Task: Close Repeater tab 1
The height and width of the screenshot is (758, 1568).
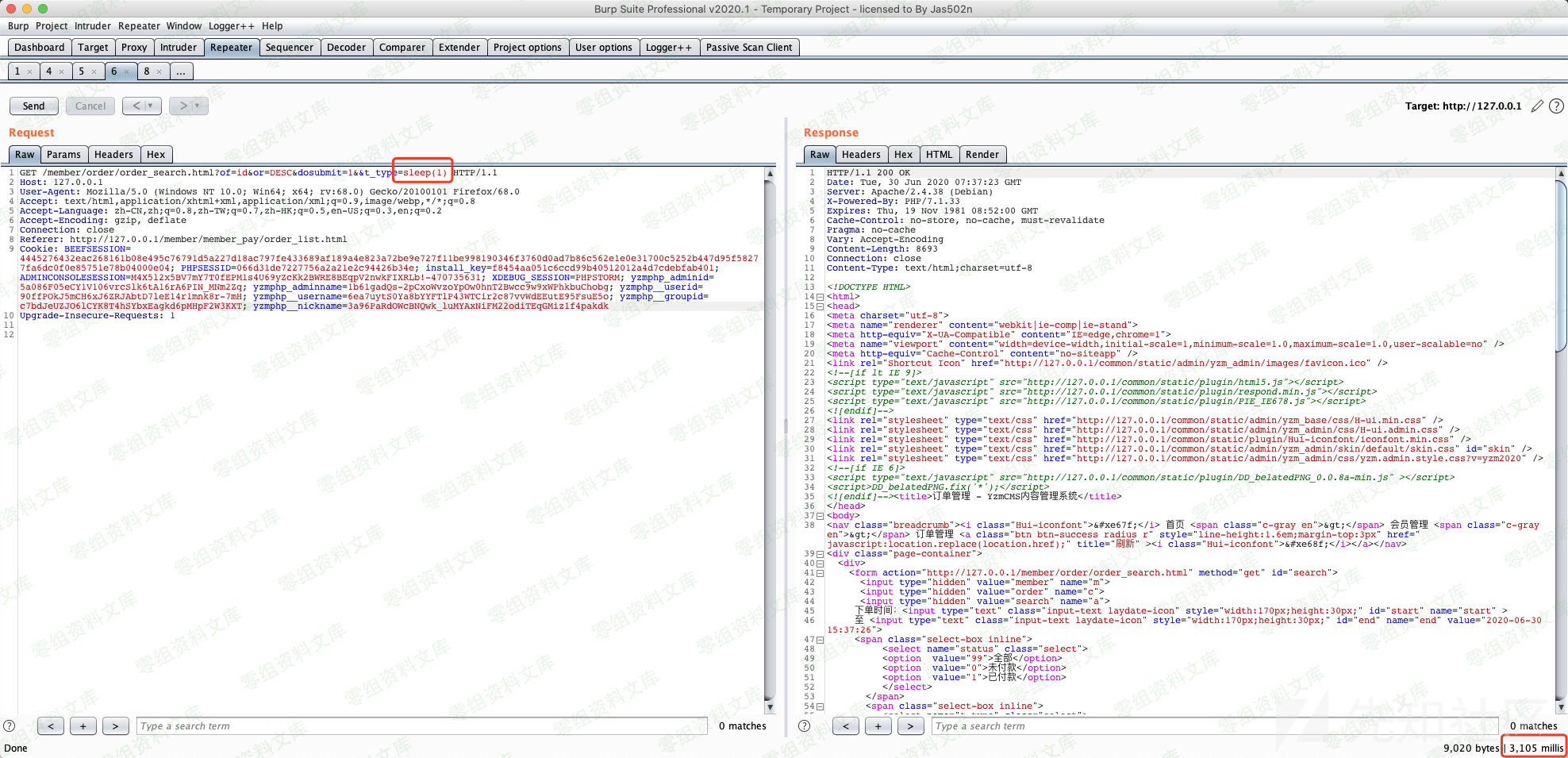Action: 30,71
